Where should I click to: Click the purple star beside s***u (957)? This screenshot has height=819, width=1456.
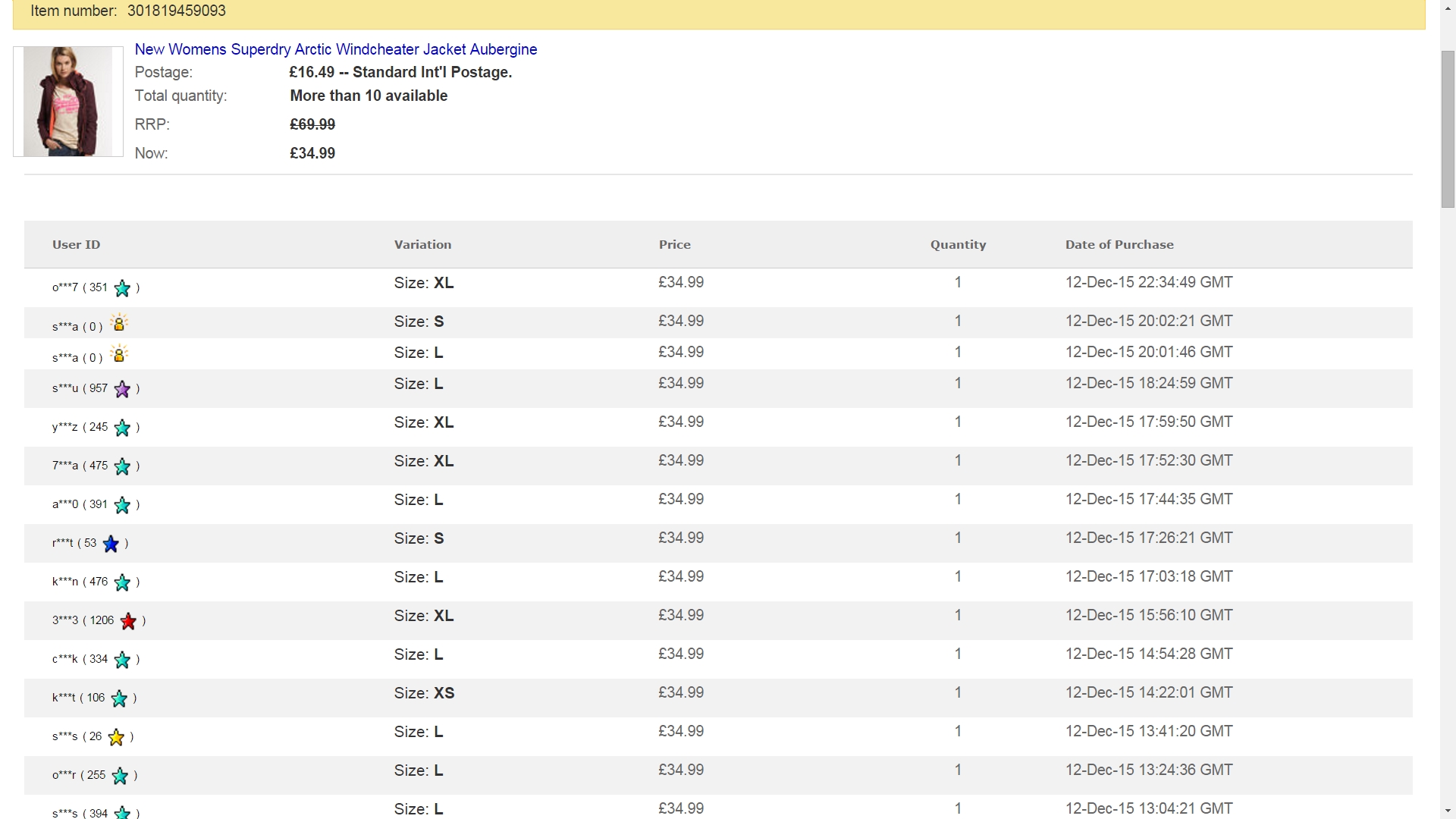[122, 389]
